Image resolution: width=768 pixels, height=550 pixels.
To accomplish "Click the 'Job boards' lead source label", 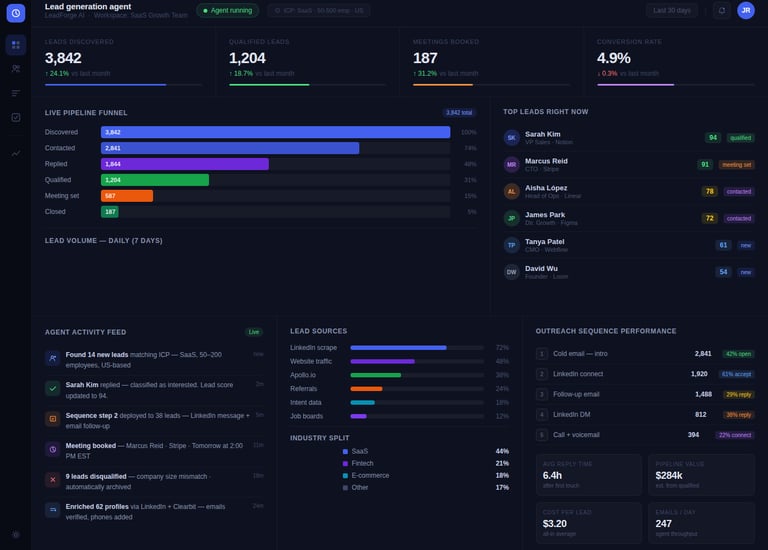I will (x=306, y=416).
